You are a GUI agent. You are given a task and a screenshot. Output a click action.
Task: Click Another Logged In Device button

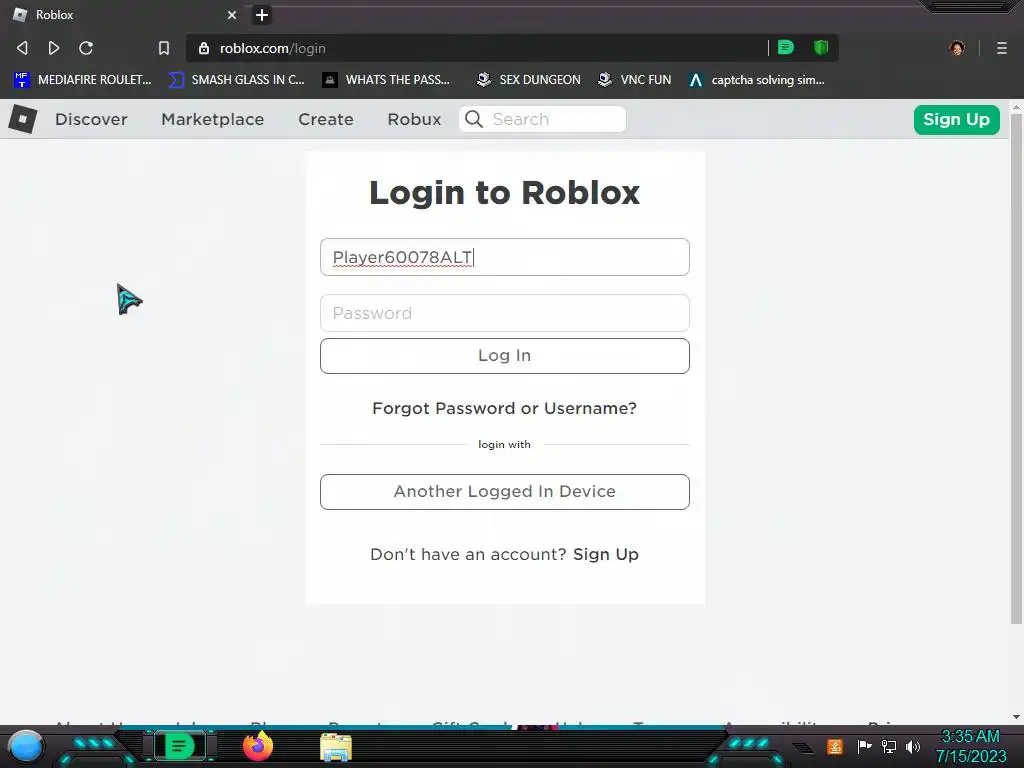(505, 492)
